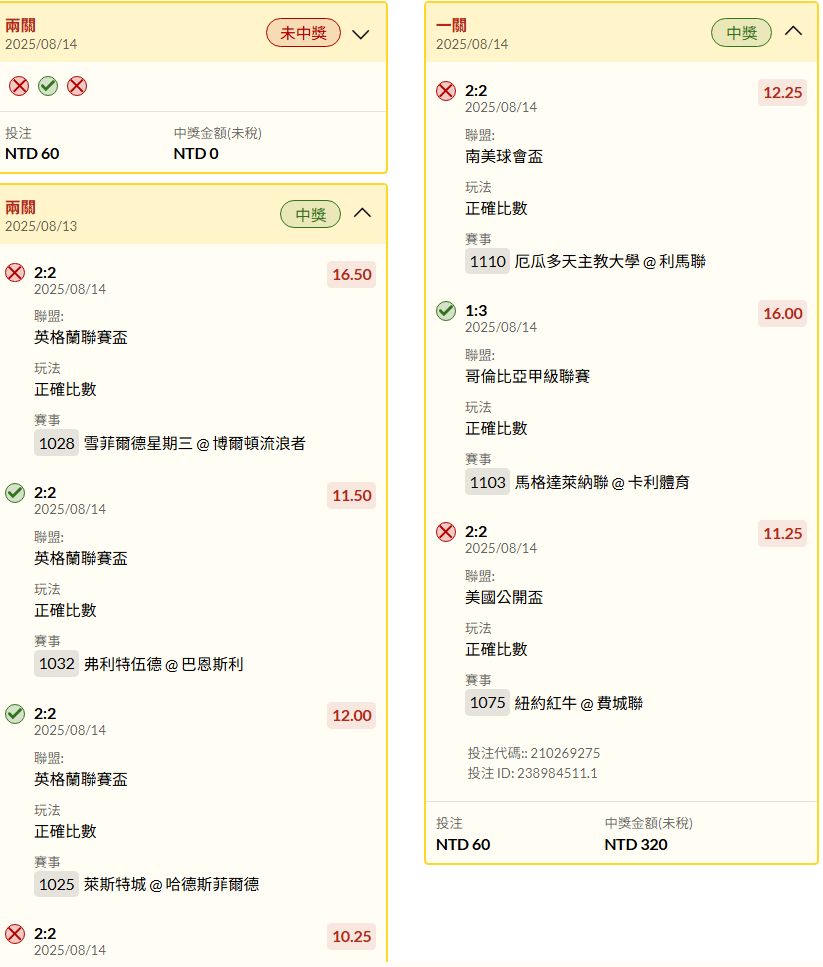Click league name 哥倫比亞甲級聯賽

point(527,376)
